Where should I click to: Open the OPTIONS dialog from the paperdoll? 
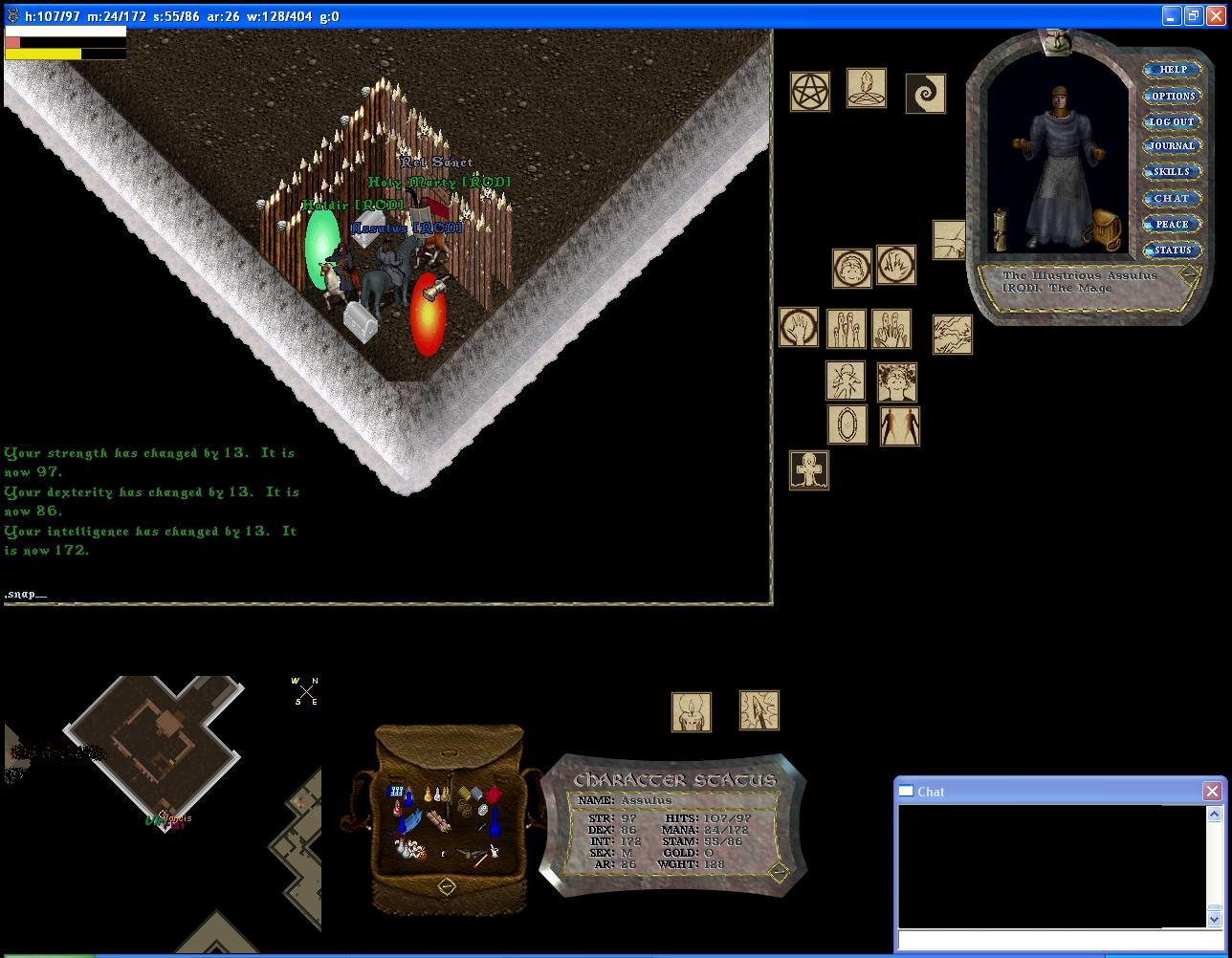(1172, 96)
